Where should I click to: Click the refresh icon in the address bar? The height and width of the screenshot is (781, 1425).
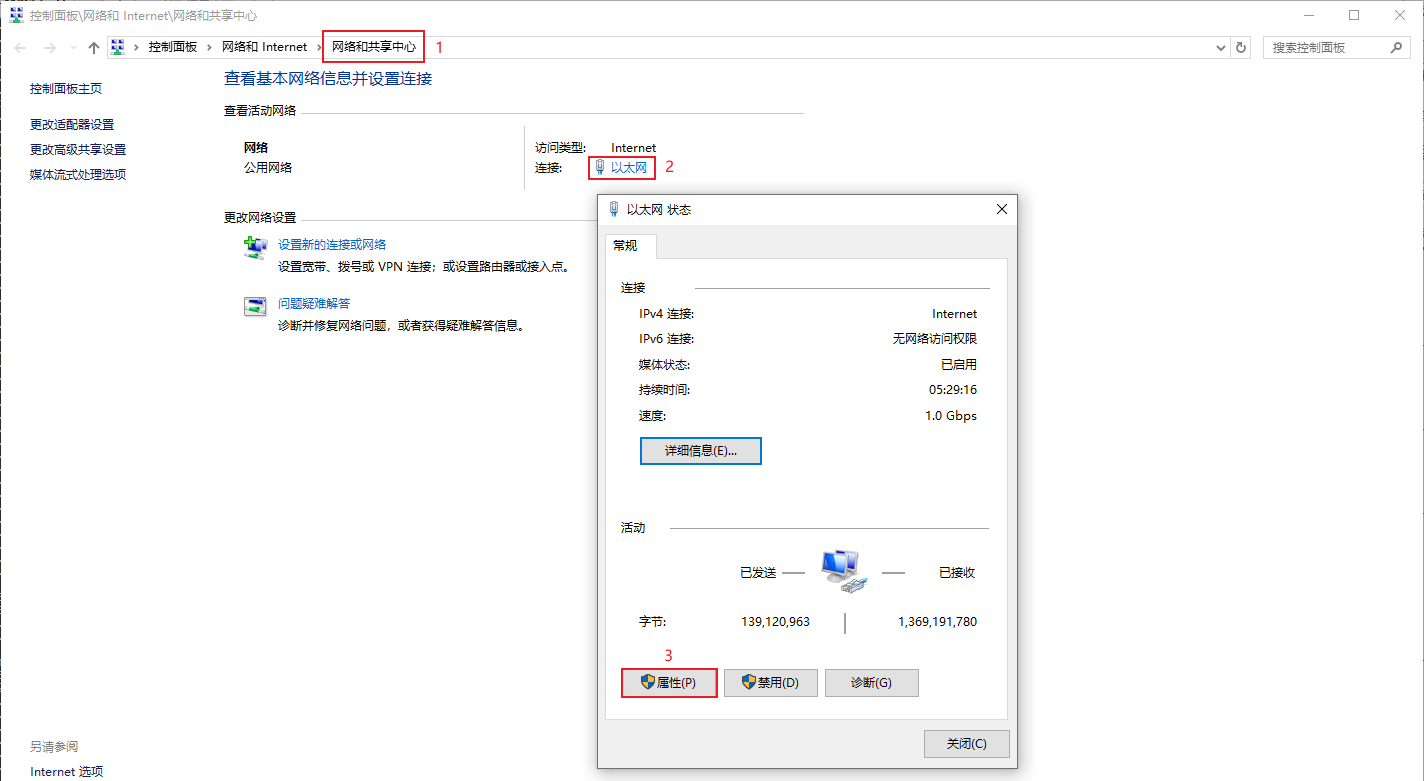(x=1241, y=47)
